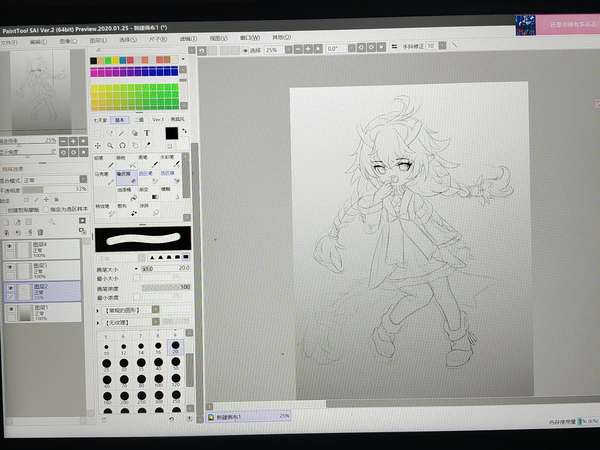Hide bottom layer 图层1 eye icon
Viewport: 600px width, 450px height.
coord(11,309)
